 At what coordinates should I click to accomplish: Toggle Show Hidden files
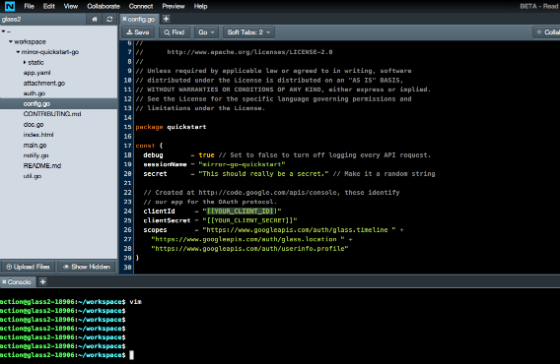coord(87,267)
